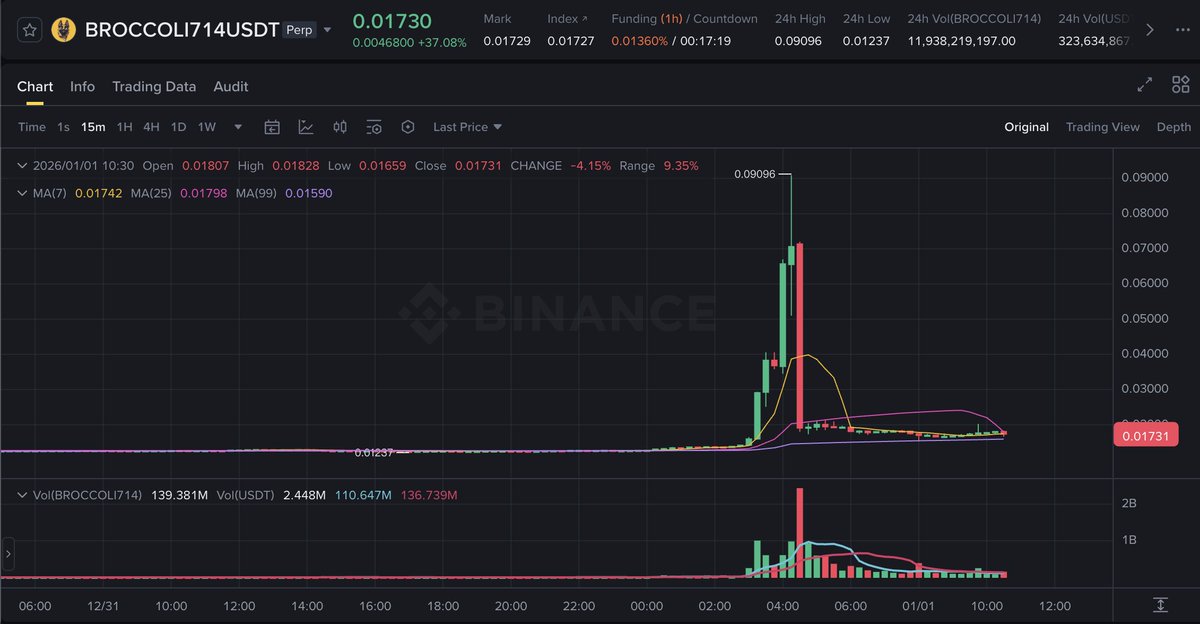Switch to the Trading View chart mode
The image size is (1200, 624).
[x=1102, y=127]
